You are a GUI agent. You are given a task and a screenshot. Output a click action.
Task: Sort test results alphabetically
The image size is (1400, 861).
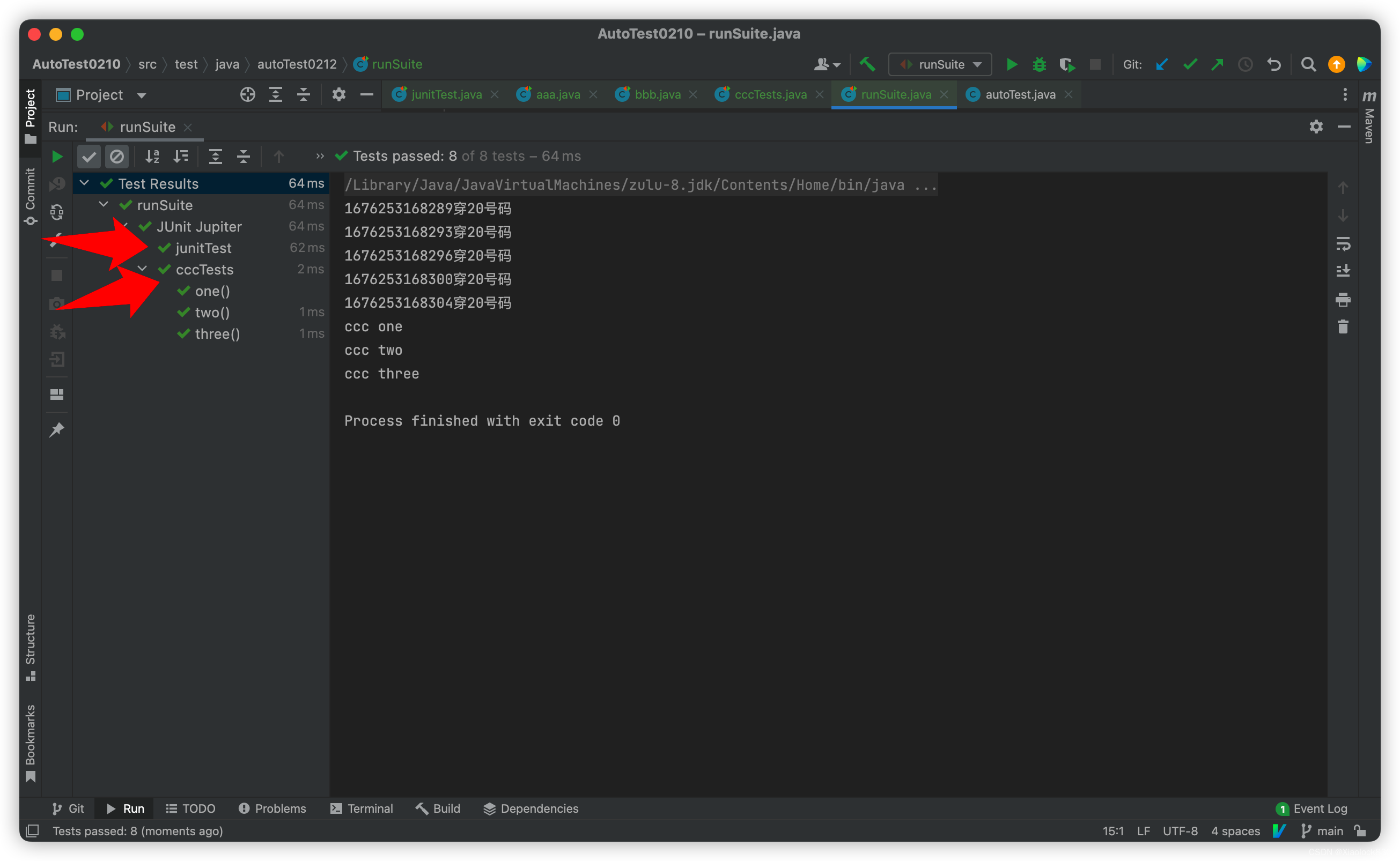pos(152,156)
